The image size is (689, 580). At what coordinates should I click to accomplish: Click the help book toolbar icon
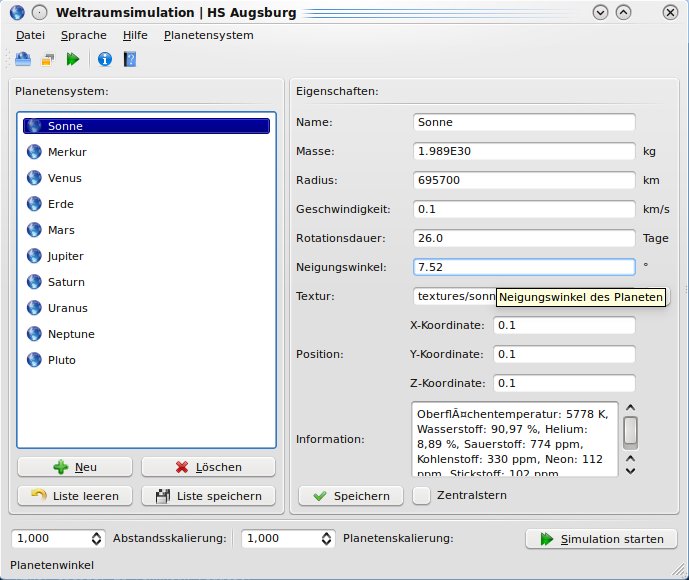point(129,60)
